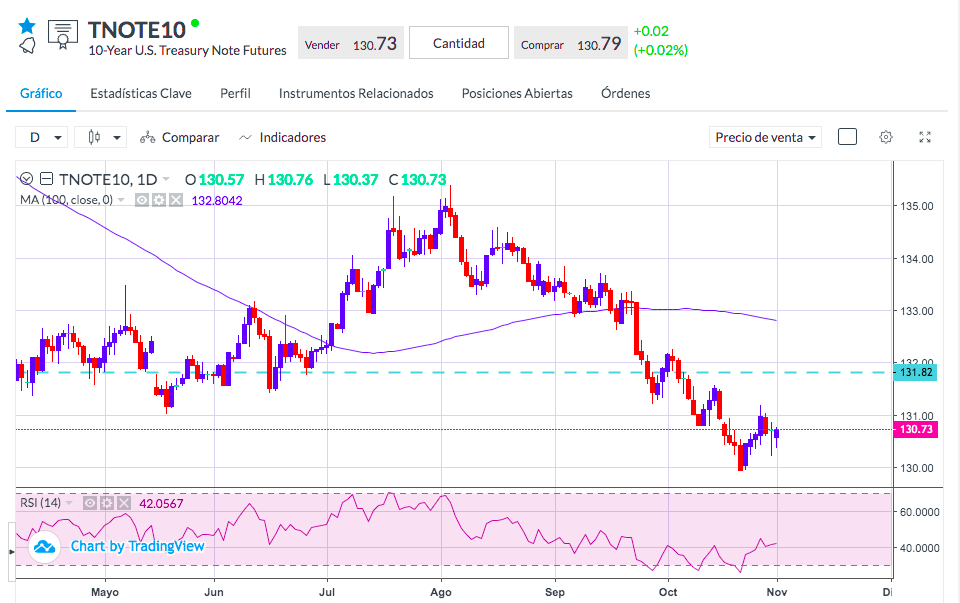This screenshot has height=603, width=960.
Task: Click the small arrow expander at left edge
Action: (11, 552)
